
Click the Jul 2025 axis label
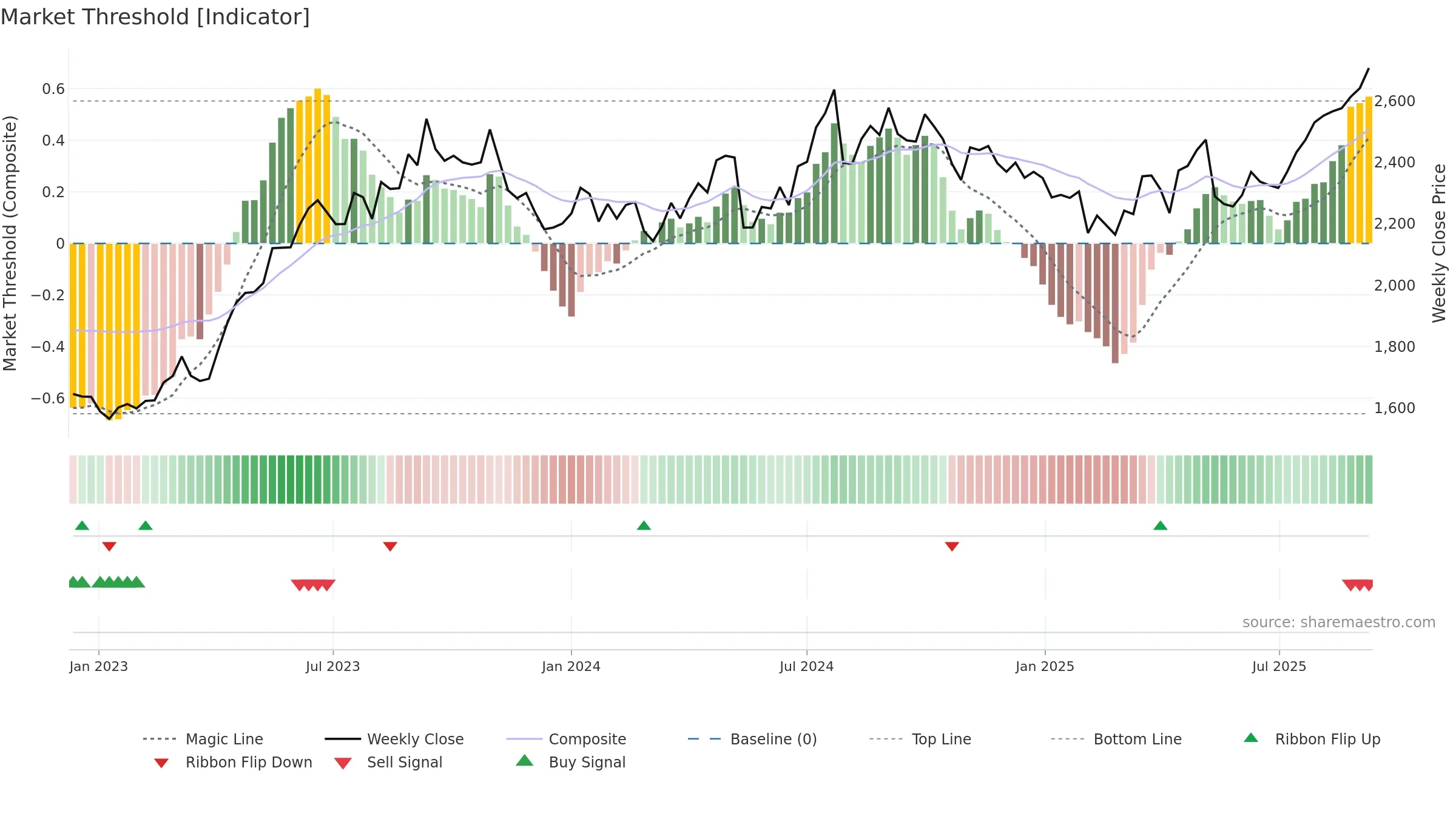point(1279,666)
